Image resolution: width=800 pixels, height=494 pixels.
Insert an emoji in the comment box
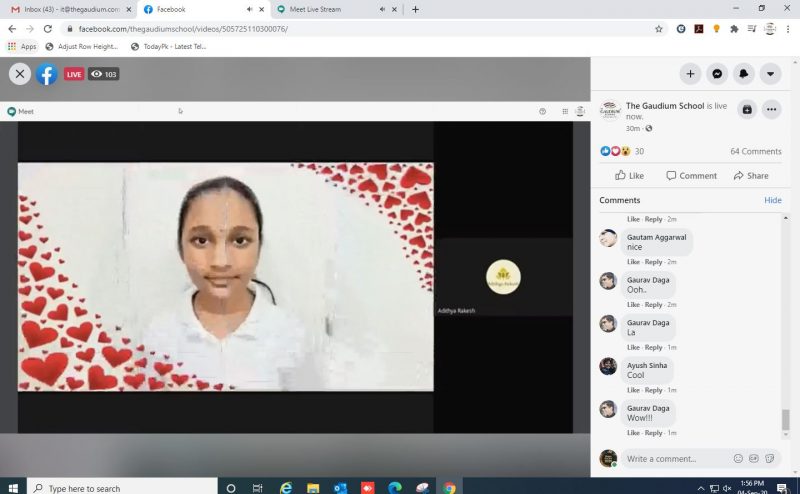point(738,458)
